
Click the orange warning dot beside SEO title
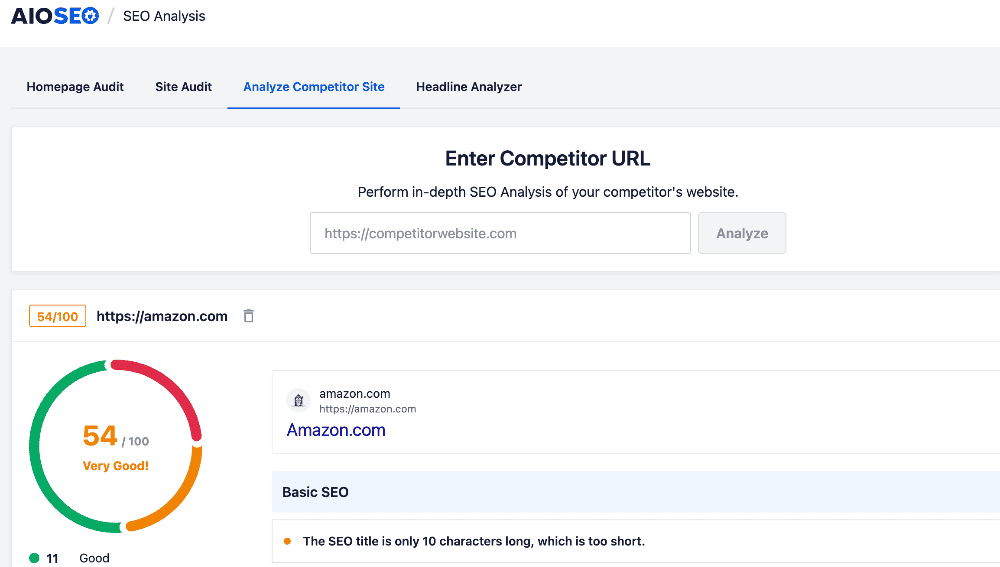point(287,541)
